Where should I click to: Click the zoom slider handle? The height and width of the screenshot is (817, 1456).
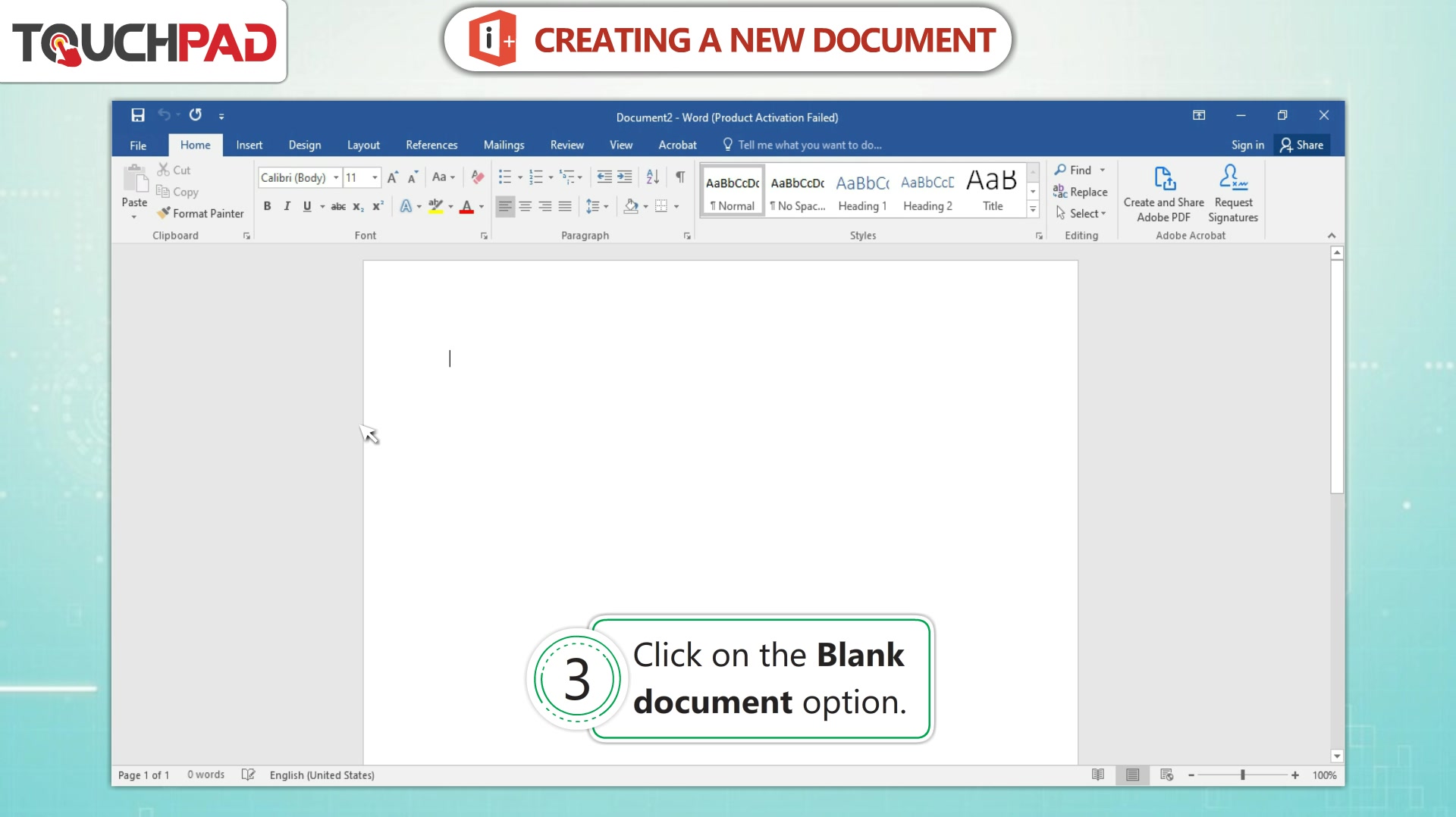[x=1243, y=775]
